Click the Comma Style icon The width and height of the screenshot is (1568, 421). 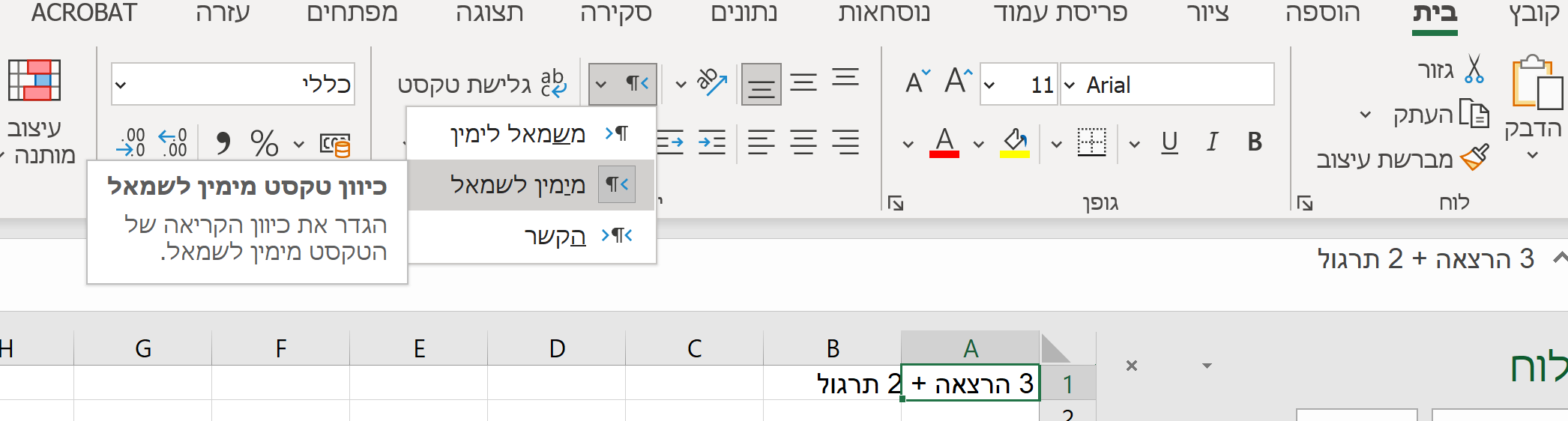pyautogui.click(x=223, y=142)
